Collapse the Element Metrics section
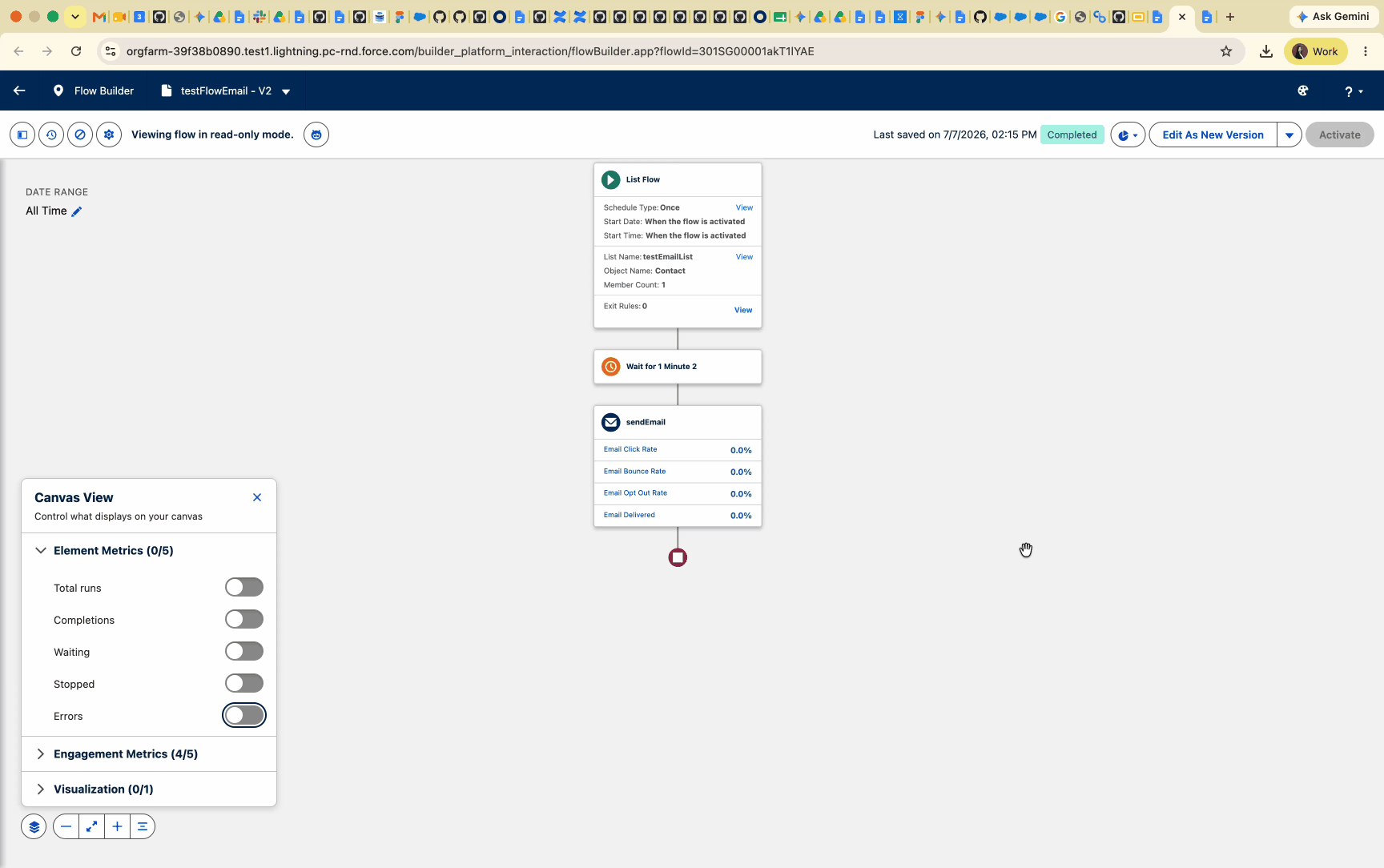Image resolution: width=1384 pixels, height=868 pixels. click(x=41, y=551)
